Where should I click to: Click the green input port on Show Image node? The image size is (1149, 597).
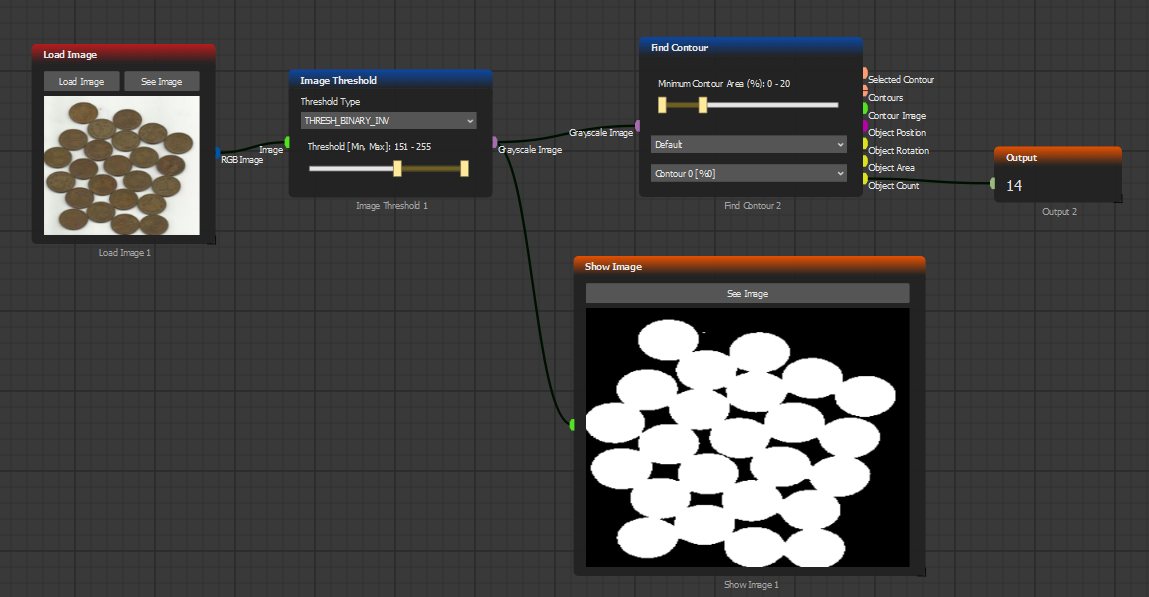pos(573,425)
